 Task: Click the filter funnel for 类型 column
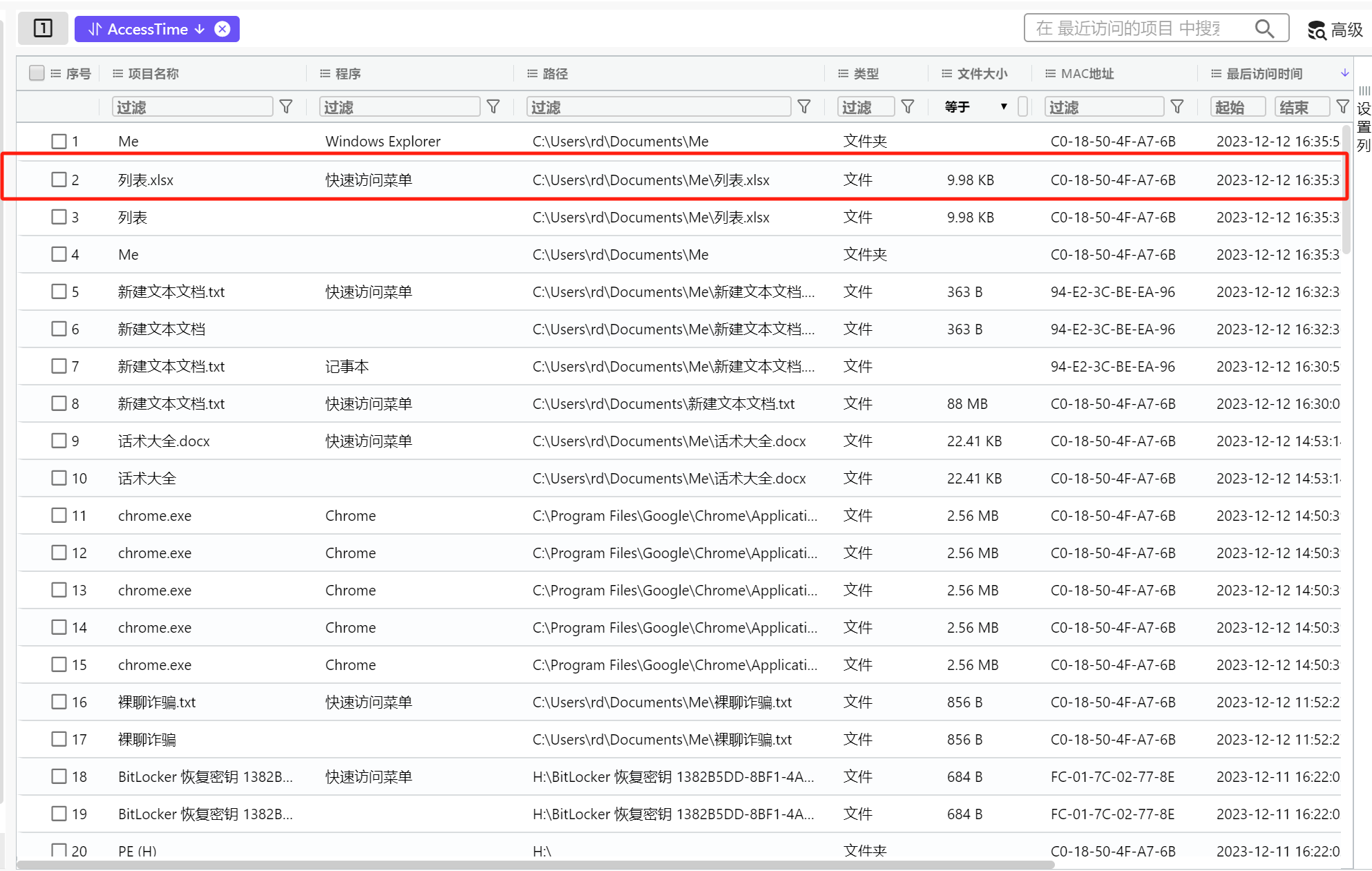[x=908, y=106]
